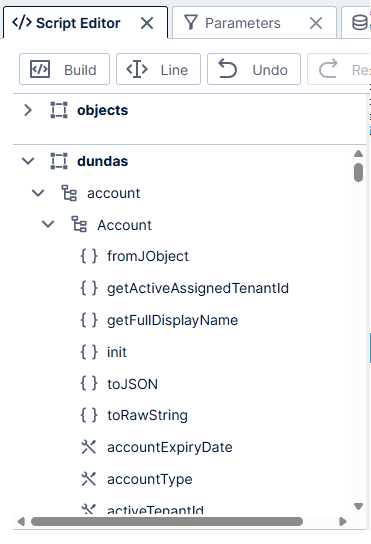The image size is (371, 544).
Task: Select the fromJObject method
Action: (148, 256)
